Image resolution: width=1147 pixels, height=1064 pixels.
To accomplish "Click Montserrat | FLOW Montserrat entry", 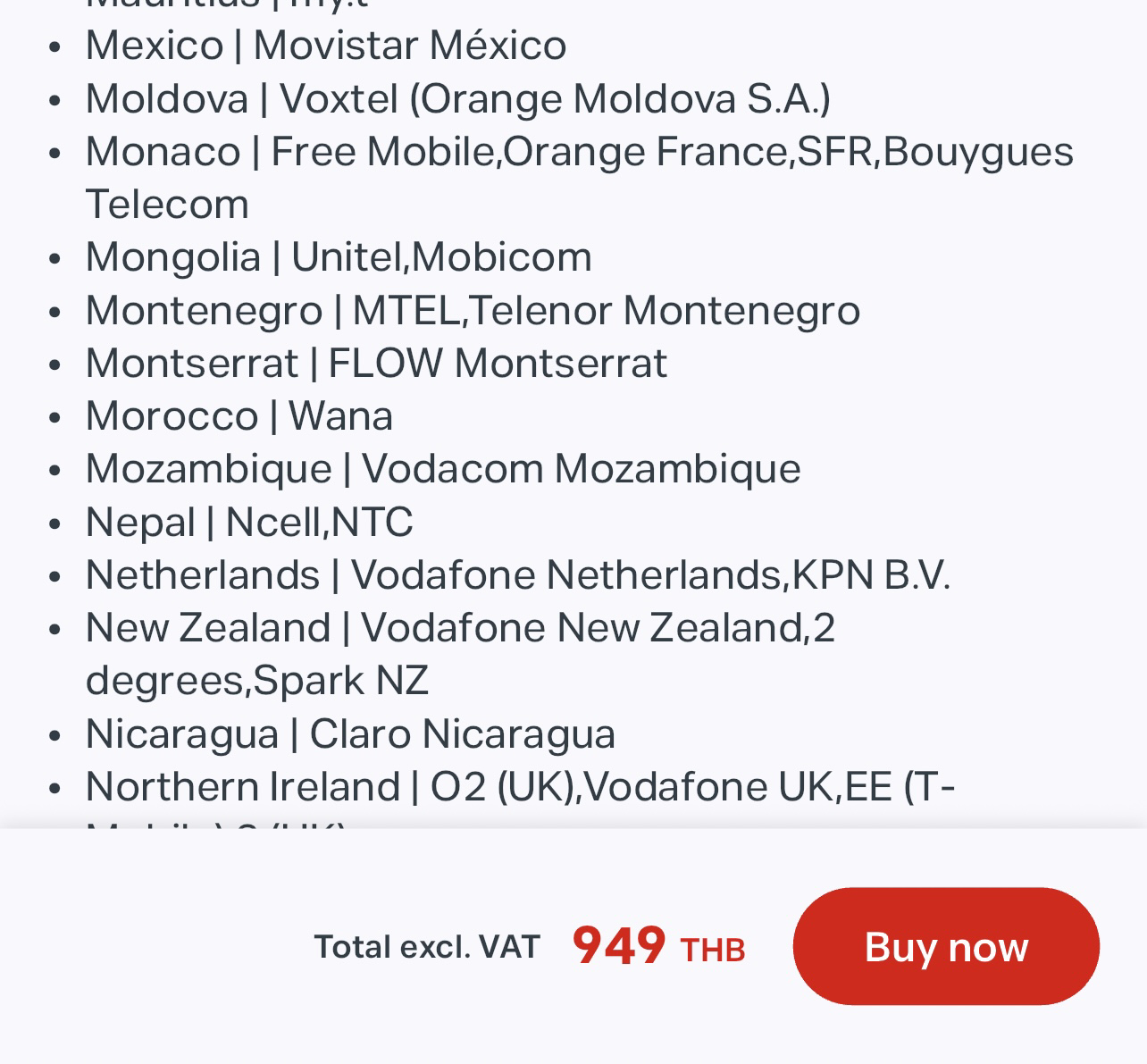I will point(376,364).
